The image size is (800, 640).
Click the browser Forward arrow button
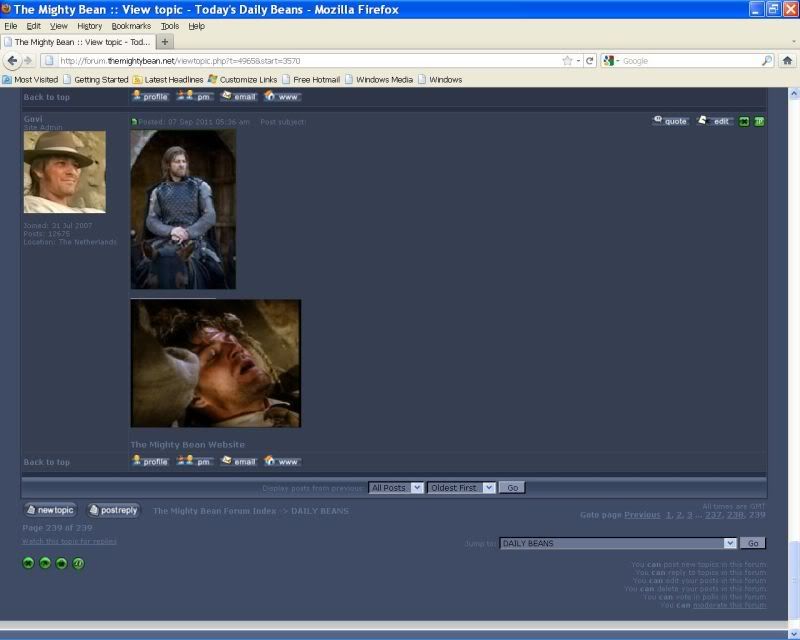28,61
